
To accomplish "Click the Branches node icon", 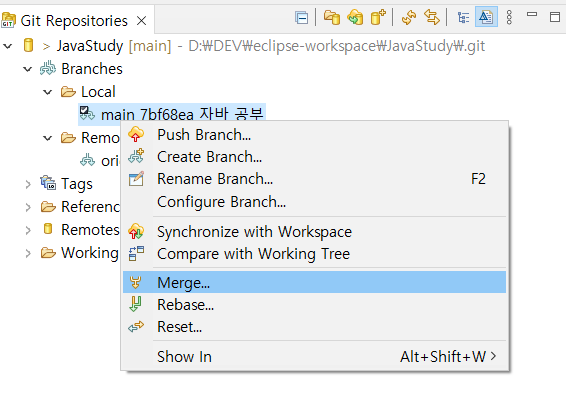I will point(48,68).
